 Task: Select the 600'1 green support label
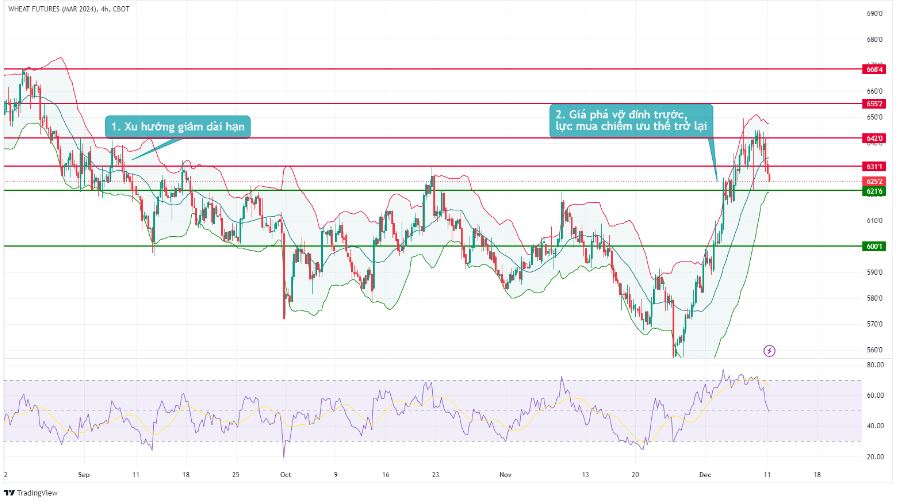[873, 246]
